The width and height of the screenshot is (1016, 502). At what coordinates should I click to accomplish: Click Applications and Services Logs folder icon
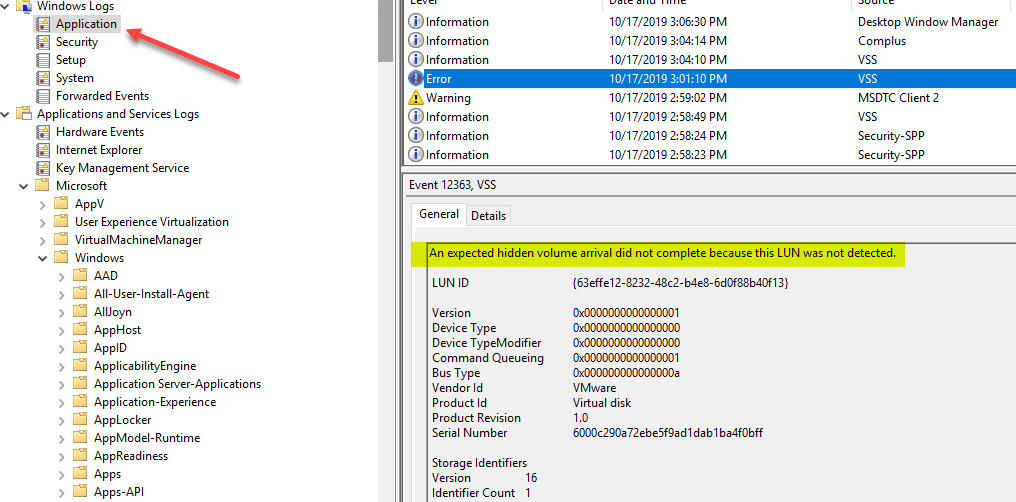pyautogui.click(x=24, y=114)
